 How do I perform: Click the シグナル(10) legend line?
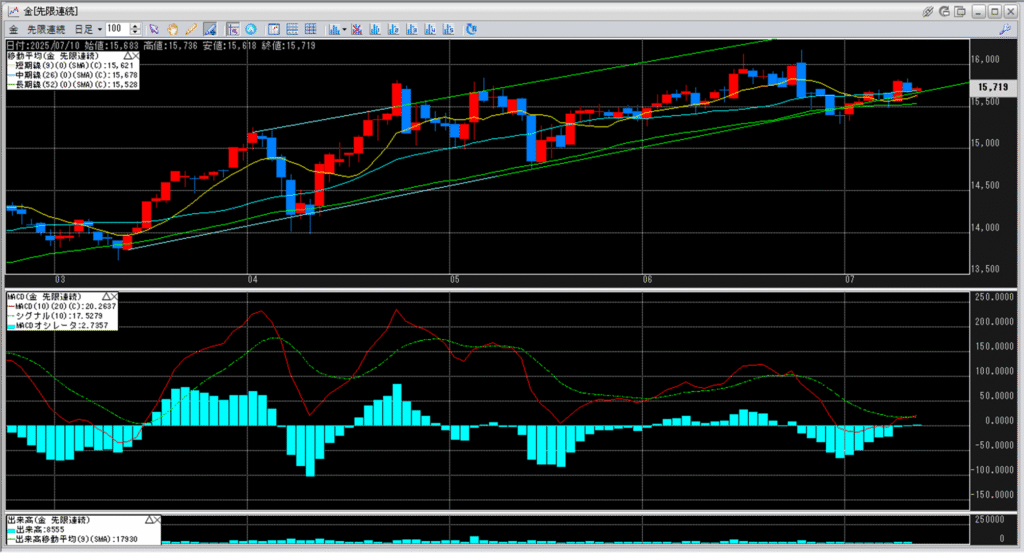[55, 316]
